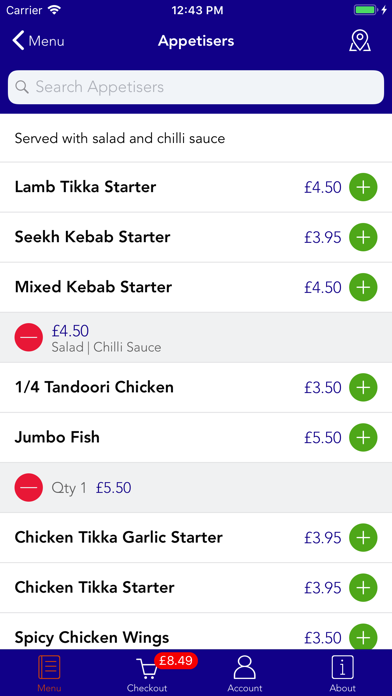The height and width of the screenshot is (696, 392).
Task: Switch to the Account tab
Action: (x=245, y=675)
